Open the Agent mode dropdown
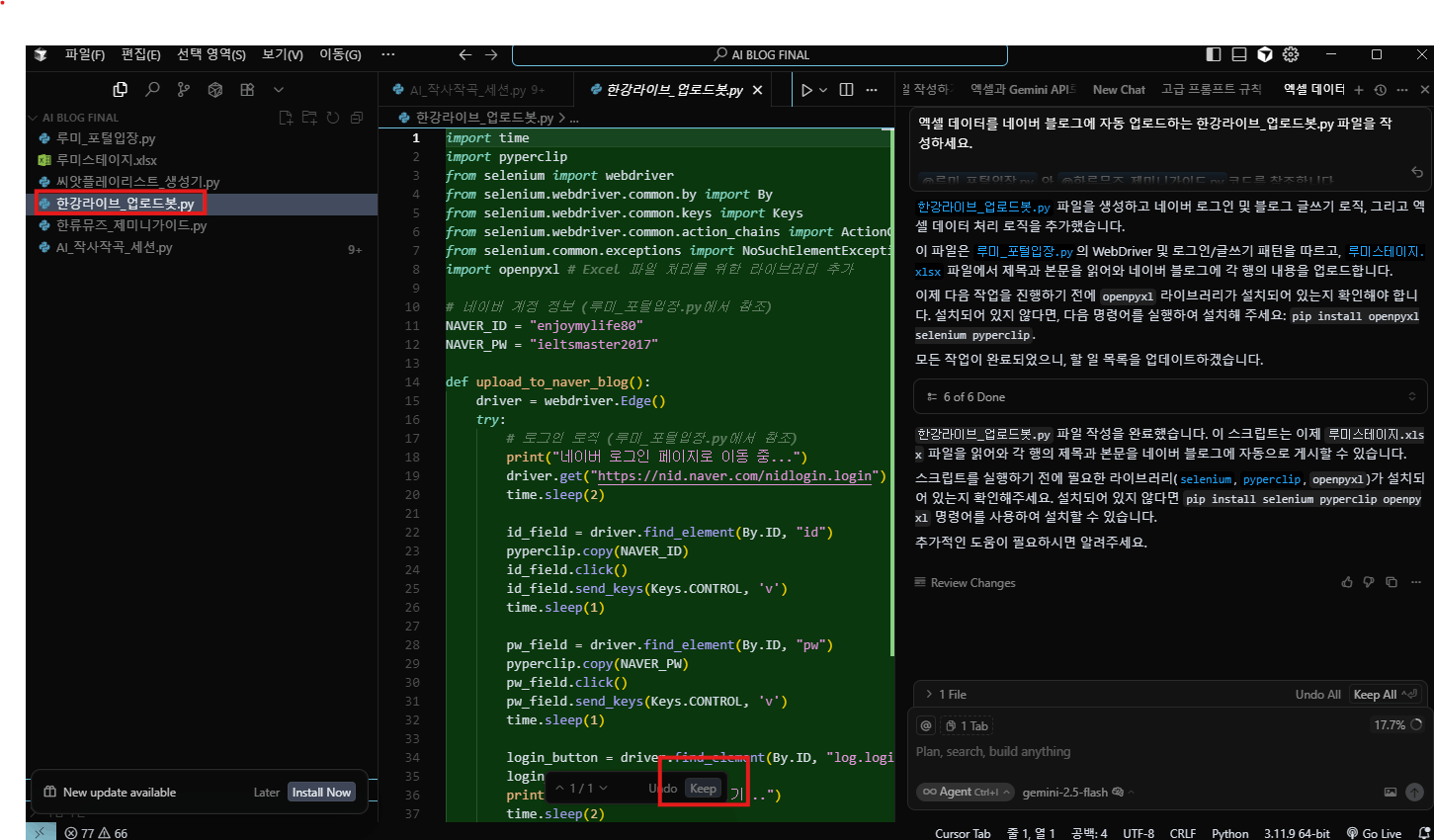1434x840 pixels. 966,792
